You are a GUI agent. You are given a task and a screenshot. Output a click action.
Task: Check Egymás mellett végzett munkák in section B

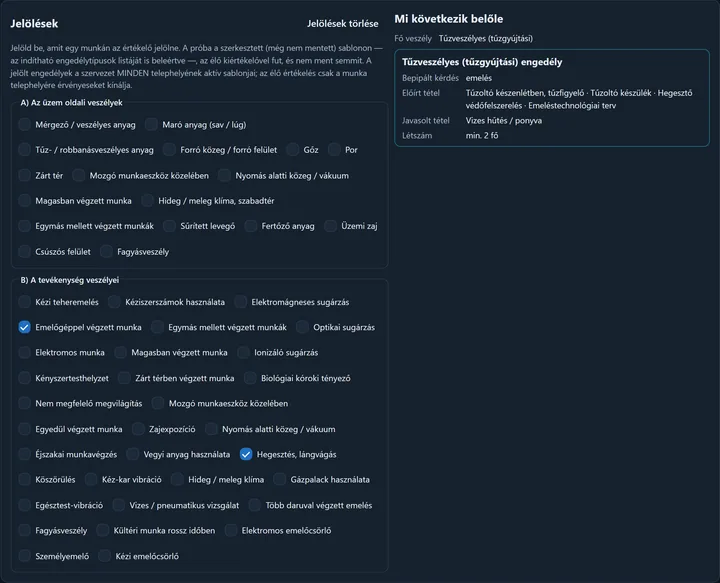pos(158,327)
